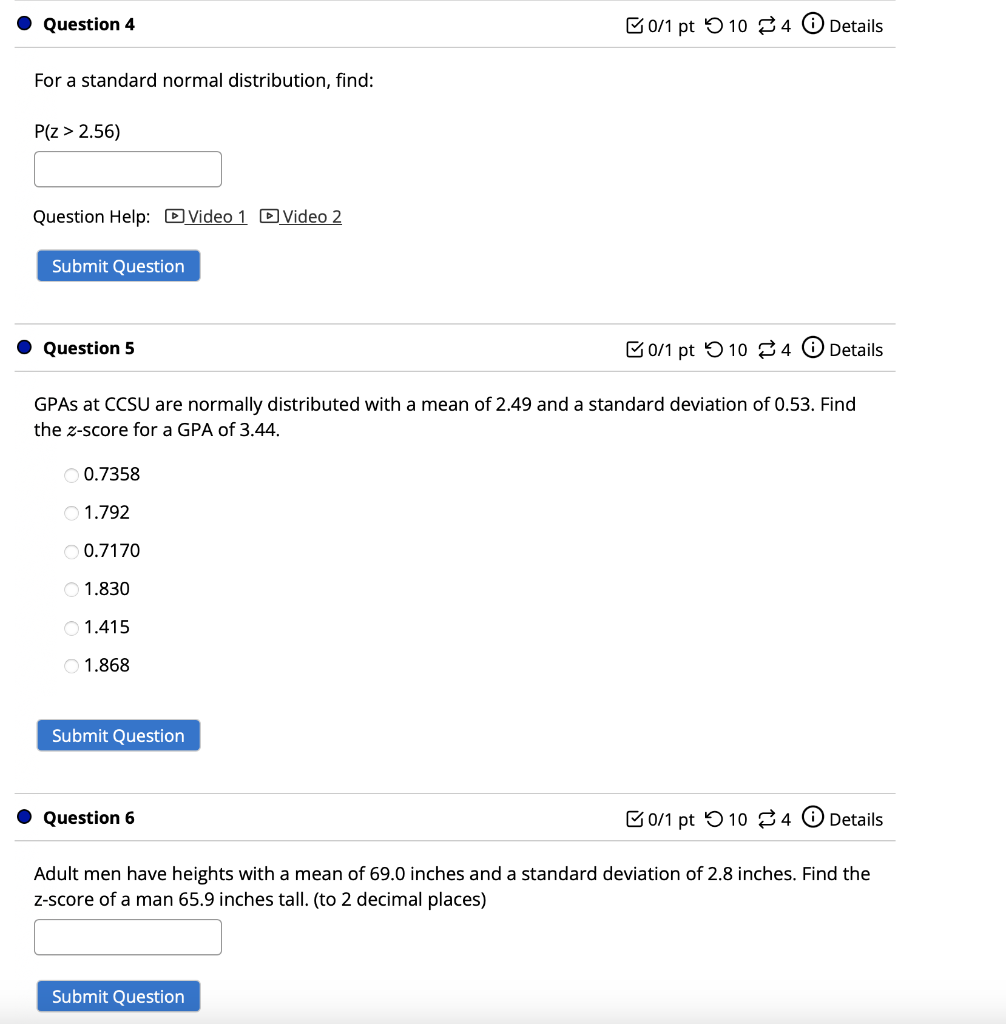Click the z-score answer box in Question 6
The image size is (1006, 1024).
(127, 936)
